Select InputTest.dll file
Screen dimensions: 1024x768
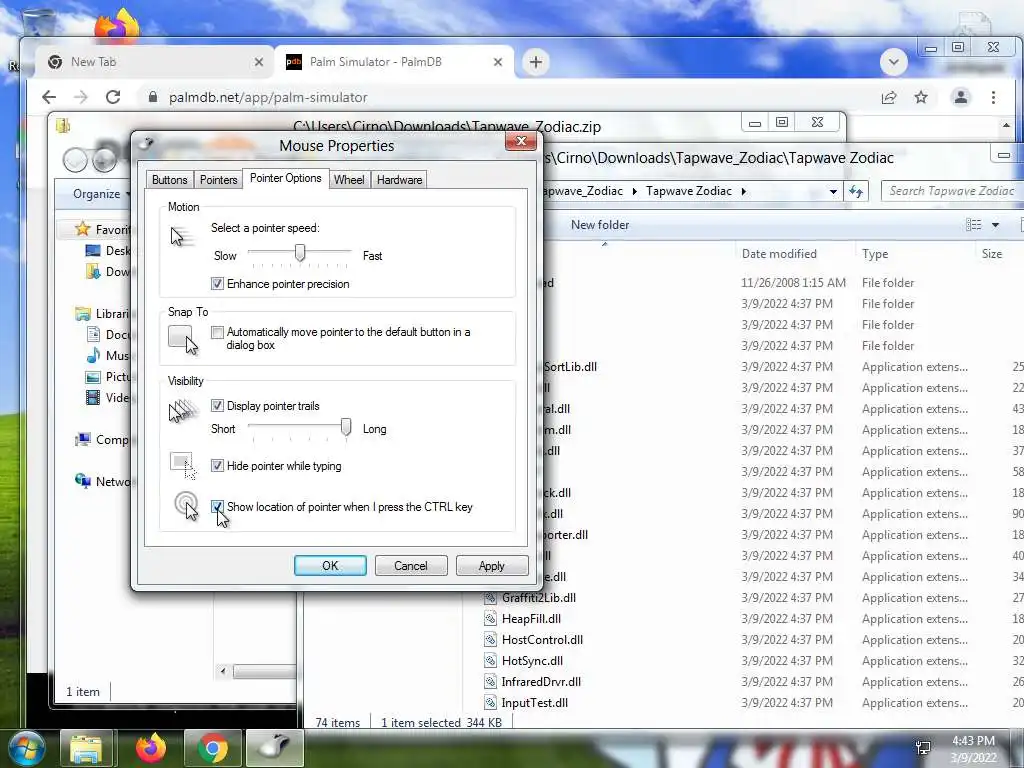coord(534,703)
